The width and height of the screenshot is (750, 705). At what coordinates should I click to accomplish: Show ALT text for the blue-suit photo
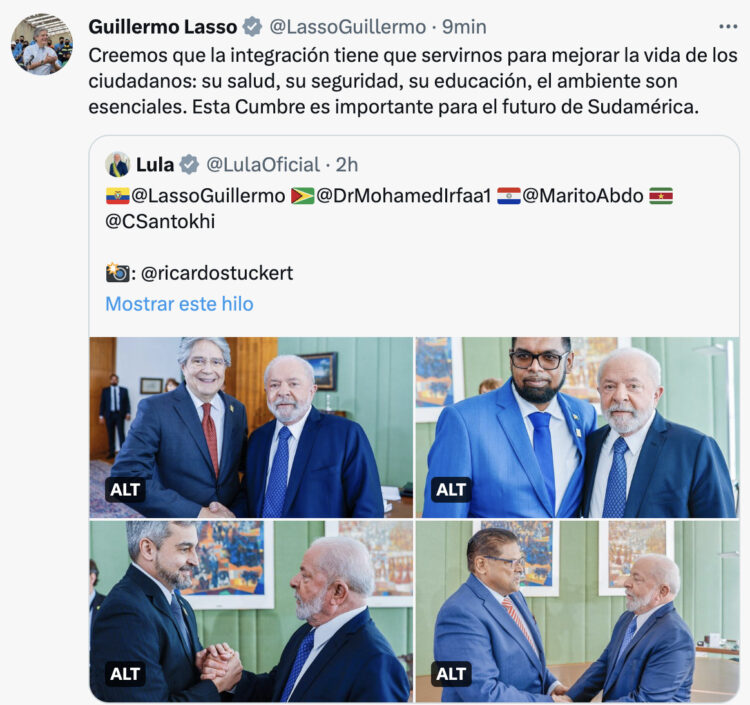[451, 490]
